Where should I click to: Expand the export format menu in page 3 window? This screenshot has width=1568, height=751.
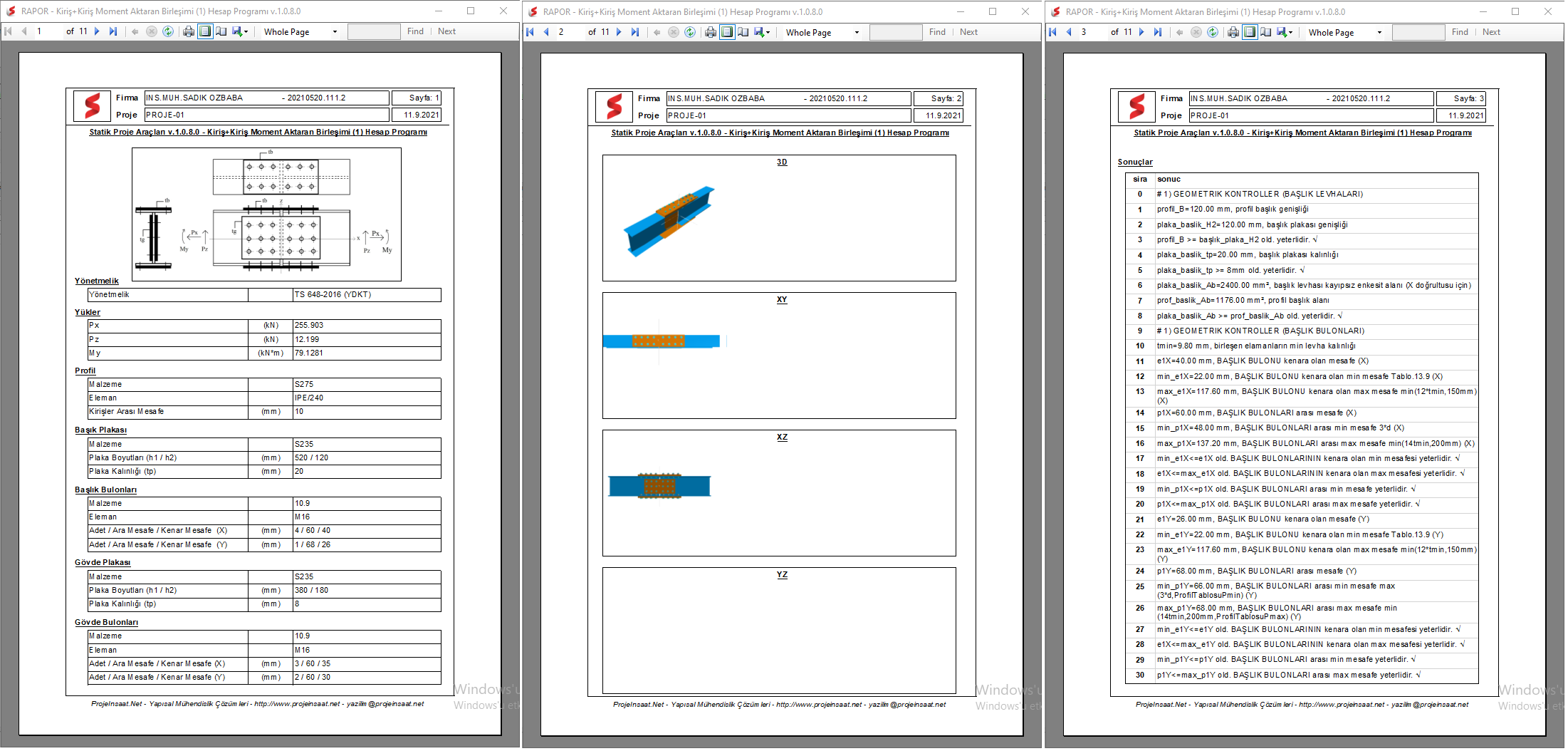(1291, 33)
